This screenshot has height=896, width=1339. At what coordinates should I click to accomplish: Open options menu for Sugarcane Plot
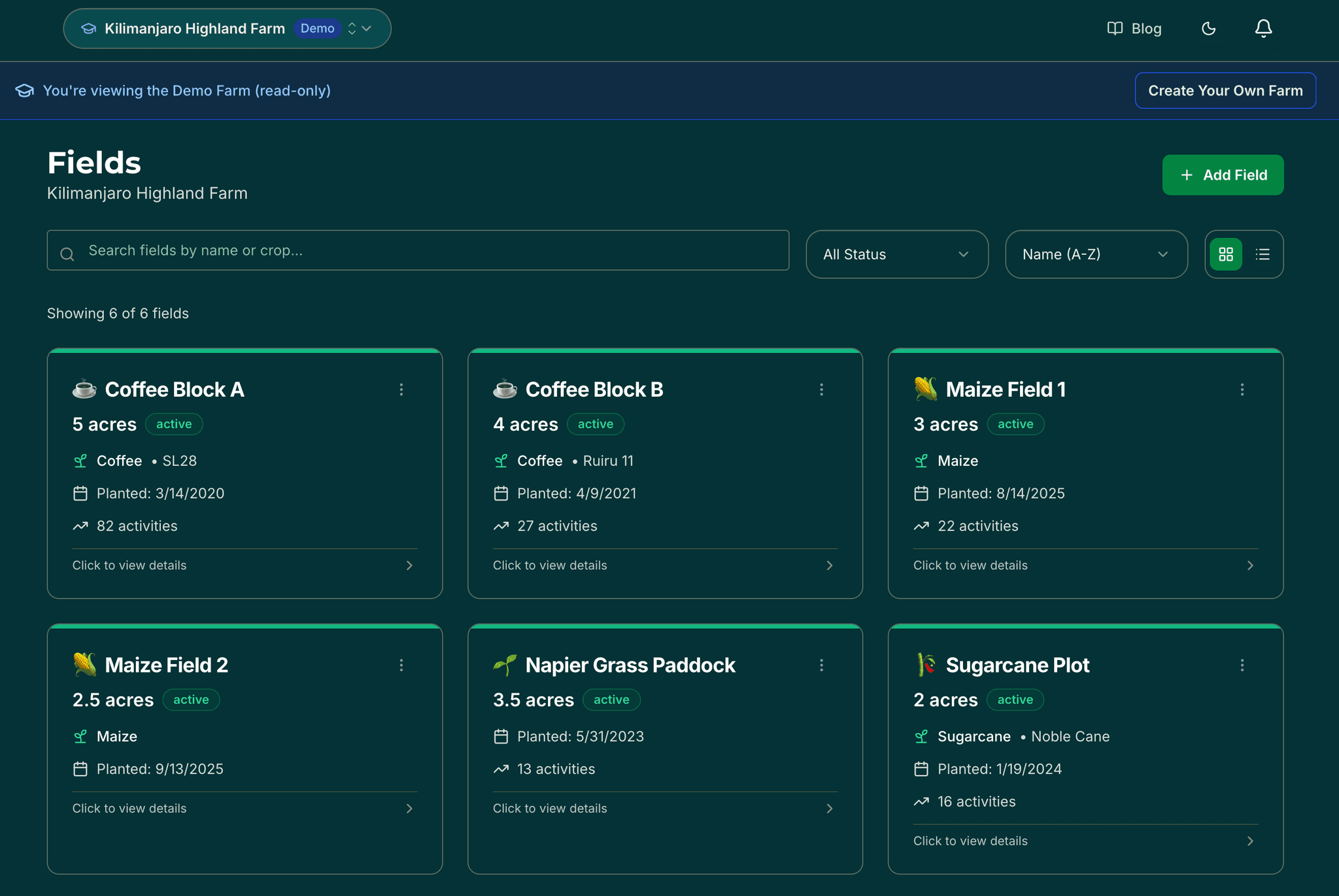1242,665
